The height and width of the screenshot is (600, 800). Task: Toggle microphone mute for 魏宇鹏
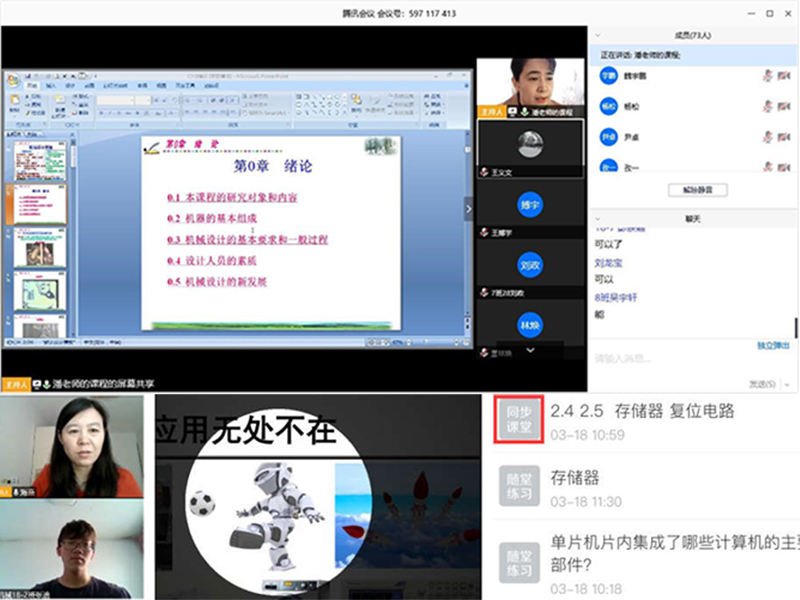767,75
